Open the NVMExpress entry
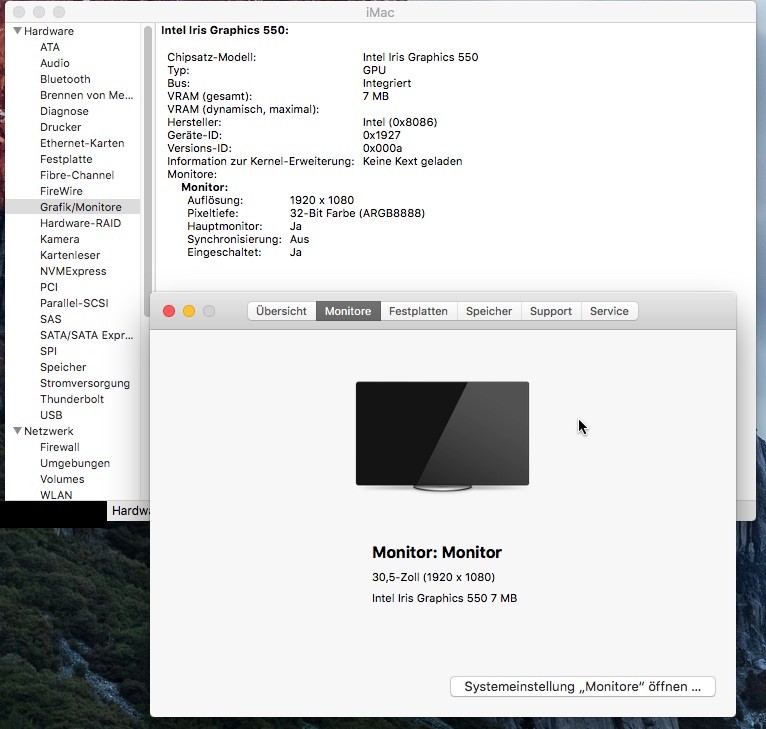The height and width of the screenshot is (729, 766). (73, 271)
